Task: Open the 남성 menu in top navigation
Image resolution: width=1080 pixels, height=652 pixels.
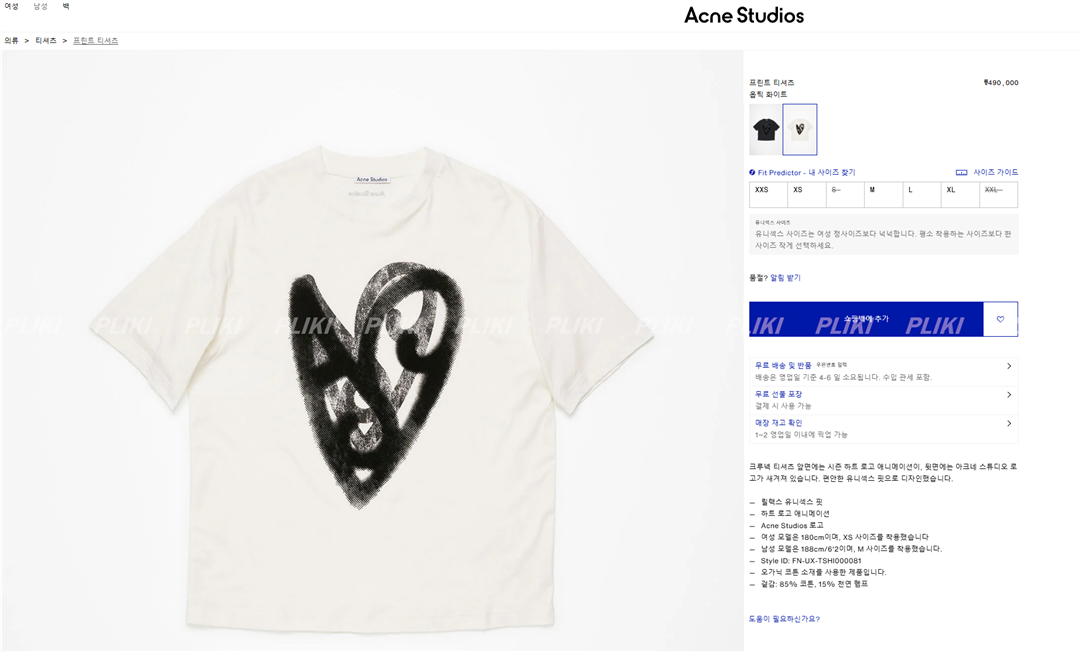Action: [x=41, y=6]
